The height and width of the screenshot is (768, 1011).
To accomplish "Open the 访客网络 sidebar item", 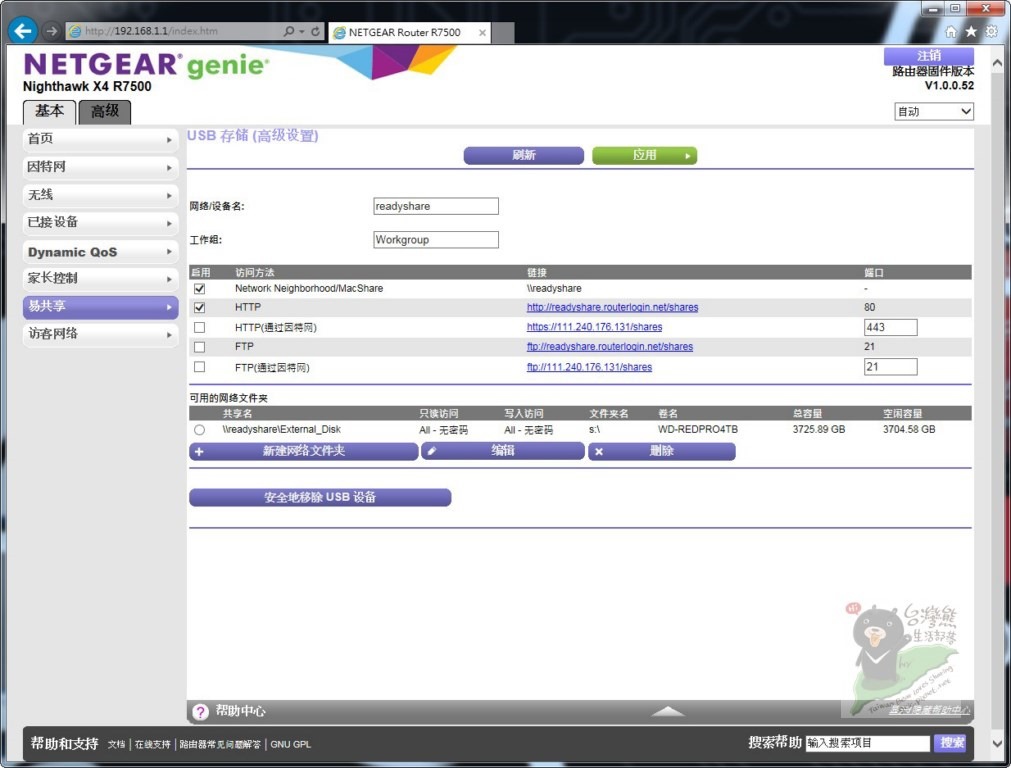I will (101, 334).
